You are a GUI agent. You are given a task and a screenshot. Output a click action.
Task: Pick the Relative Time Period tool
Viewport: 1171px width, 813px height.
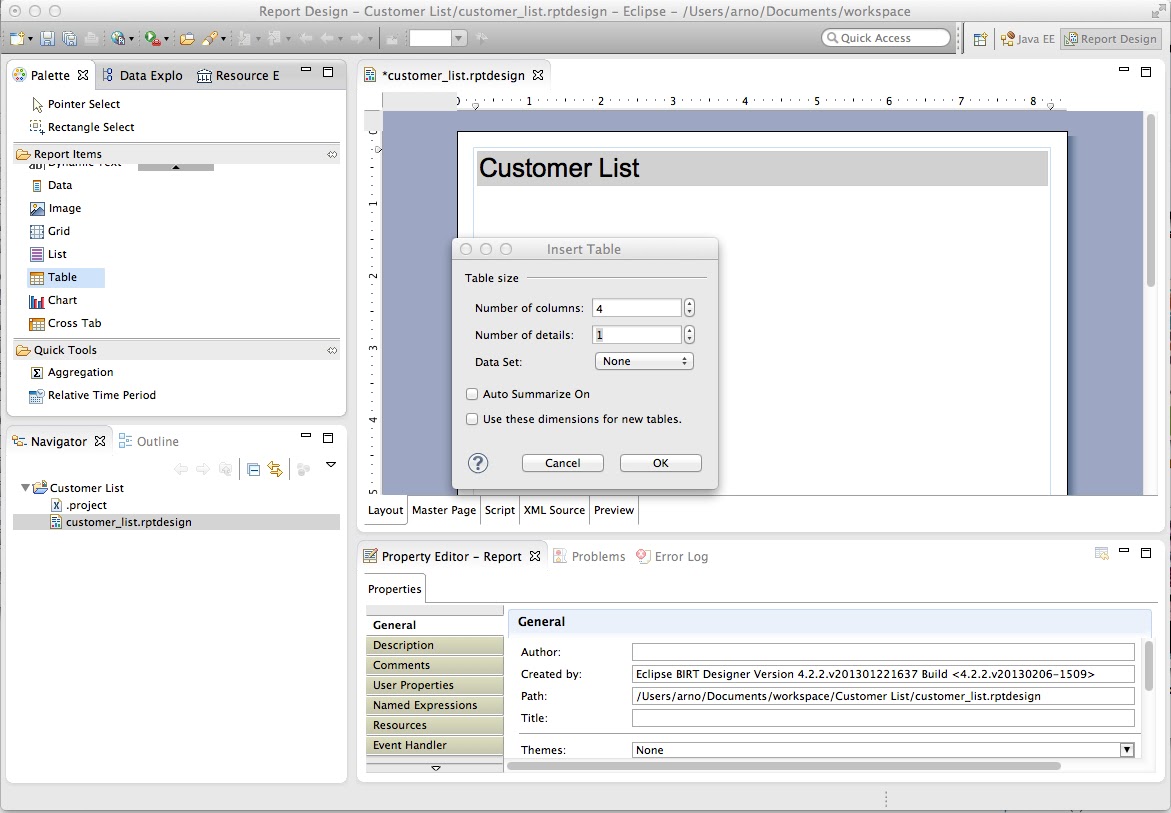[93, 396]
